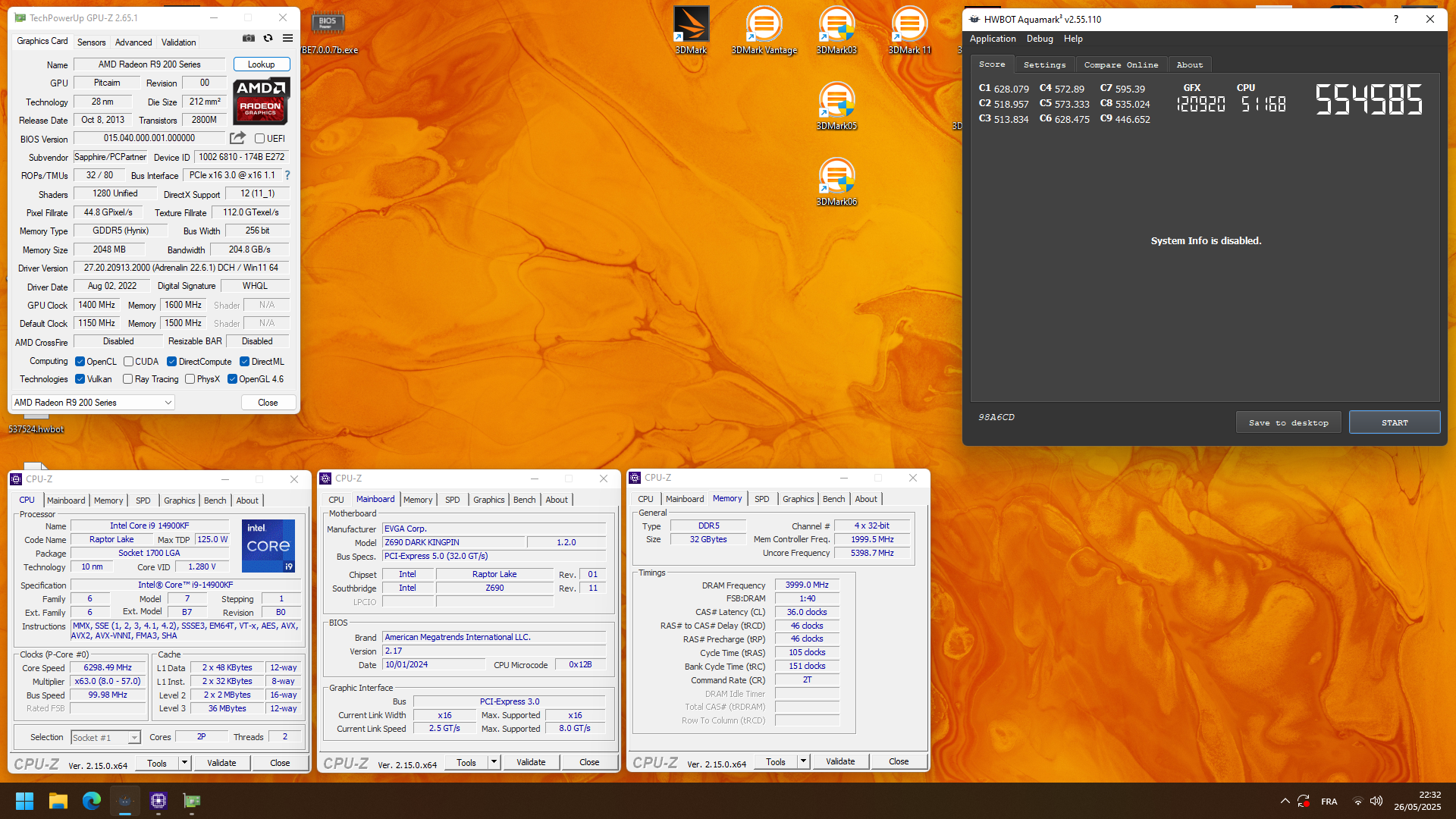This screenshot has width=1456, height=819.
Task: Launch Microsoft Edge from the taskbar
Action: [x=92, y=801]
